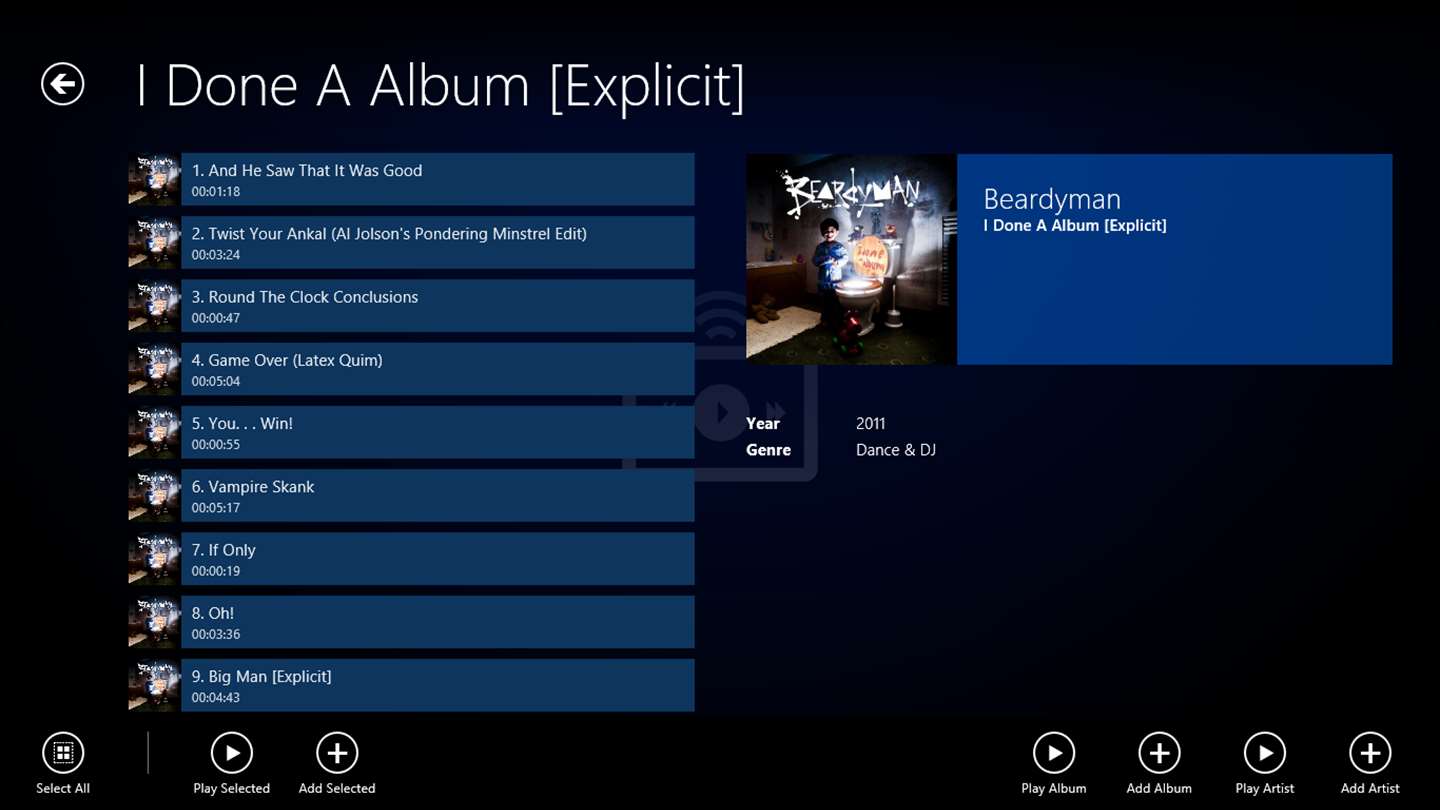Add selected tracks via Add Selected icon

pyautogui.click(x=337, y=753)
